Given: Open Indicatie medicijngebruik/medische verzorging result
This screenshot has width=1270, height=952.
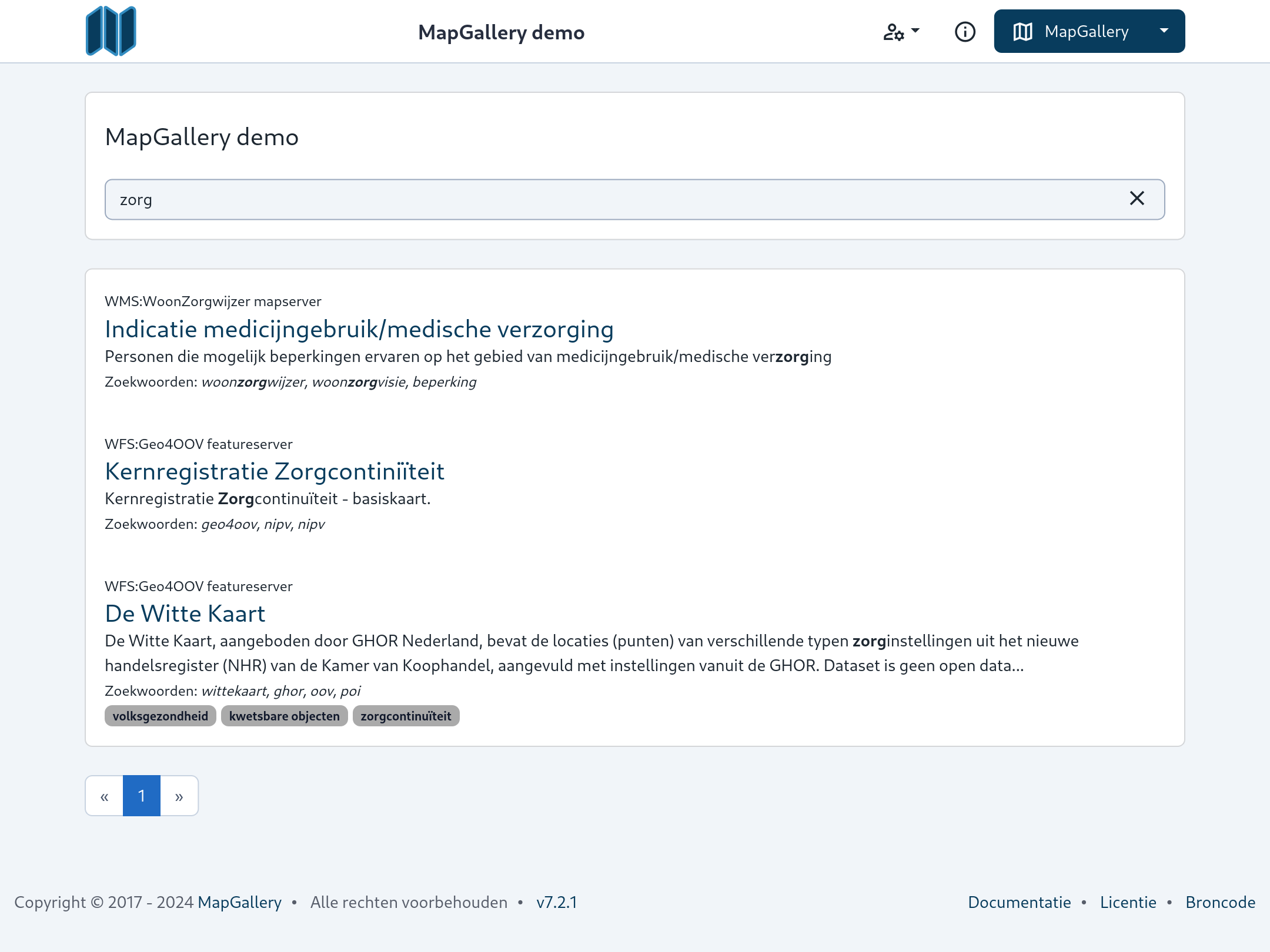Looking at the screenshot, I should coord(359,329).
